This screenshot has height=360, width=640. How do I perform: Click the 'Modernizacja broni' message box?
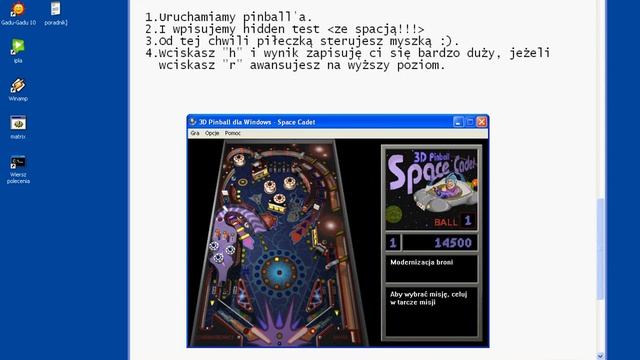coord(431,268)
